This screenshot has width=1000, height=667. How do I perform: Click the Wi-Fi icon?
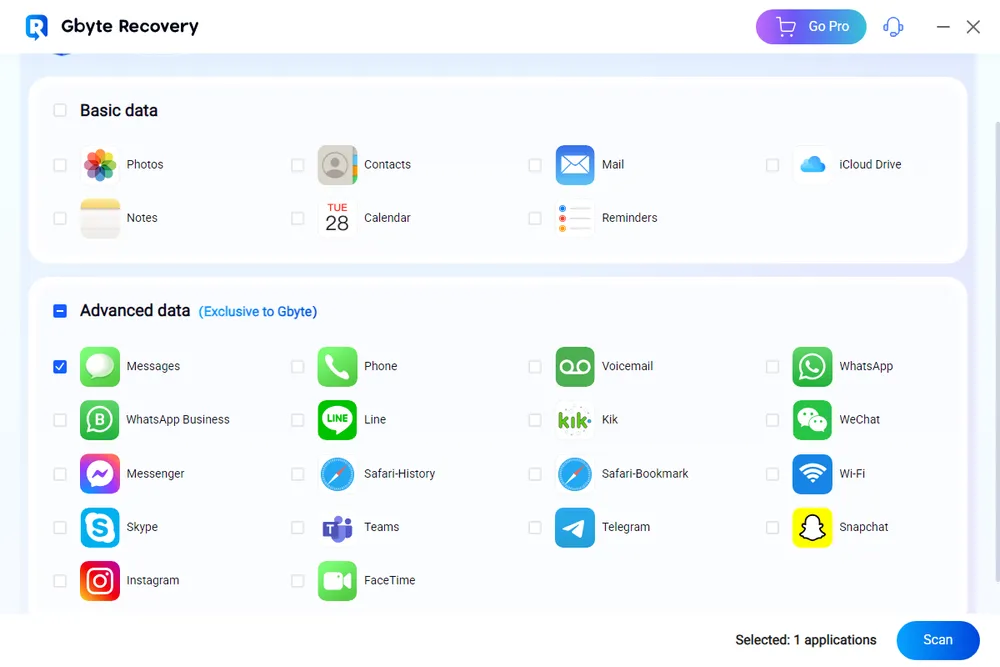812,474
